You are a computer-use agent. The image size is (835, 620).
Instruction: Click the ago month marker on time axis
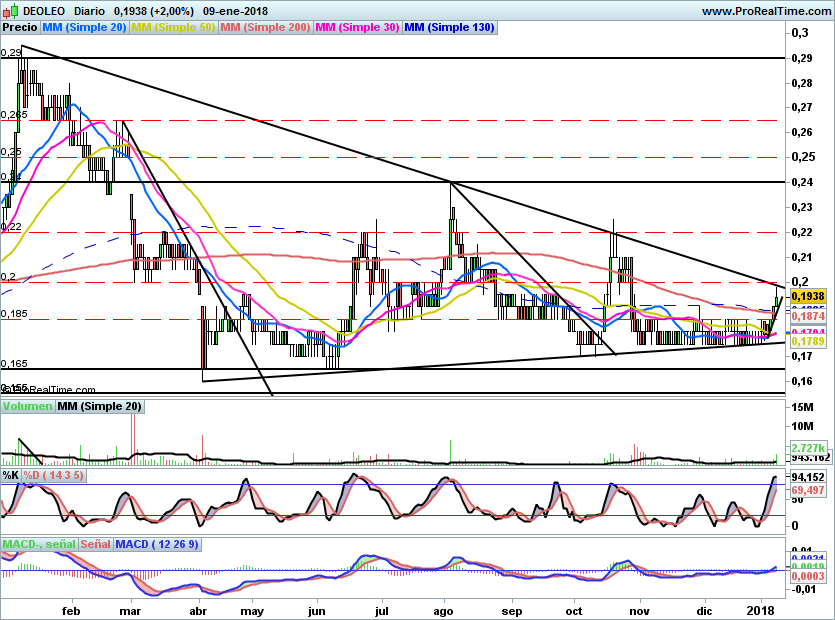445,608
